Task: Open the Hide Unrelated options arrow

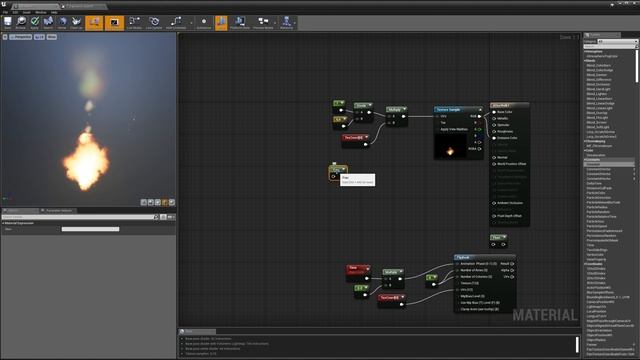Action: tap(191, 23)
